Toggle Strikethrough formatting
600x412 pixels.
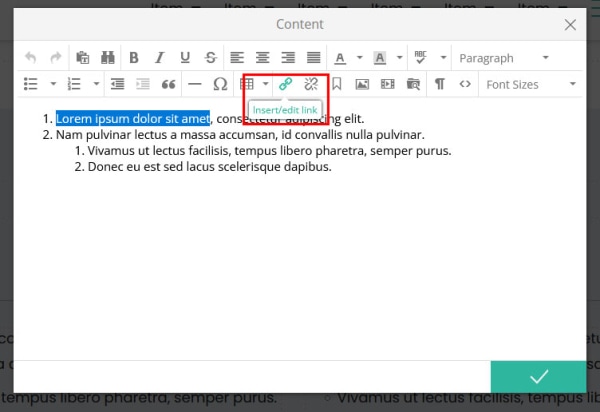point(210,58)
